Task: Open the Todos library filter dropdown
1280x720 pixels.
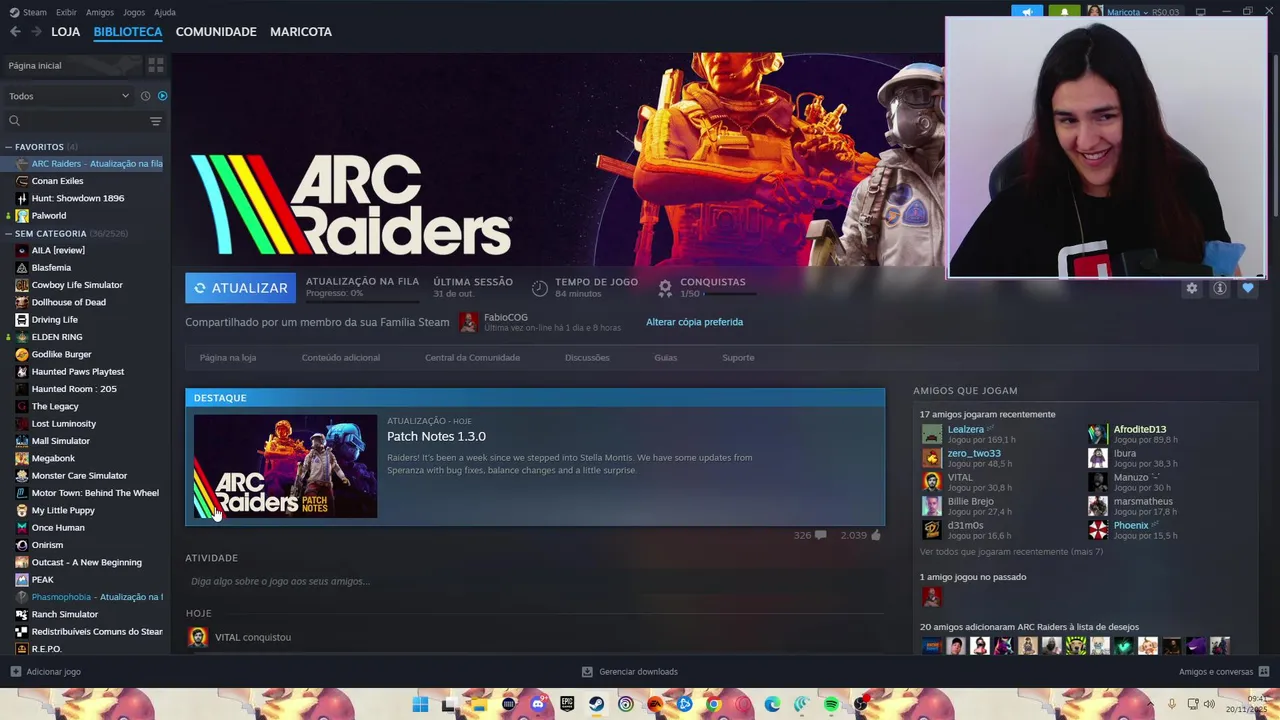Action: coord(68,96)
